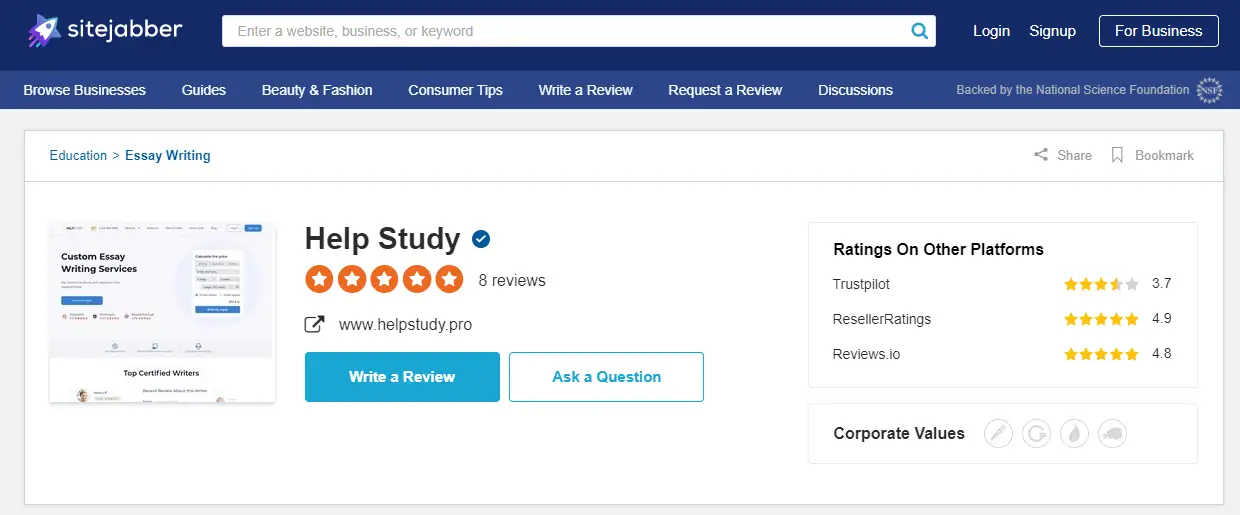The image size is (1240, 515).
Task: Click the Share text link
Action: coord(1074,155)
